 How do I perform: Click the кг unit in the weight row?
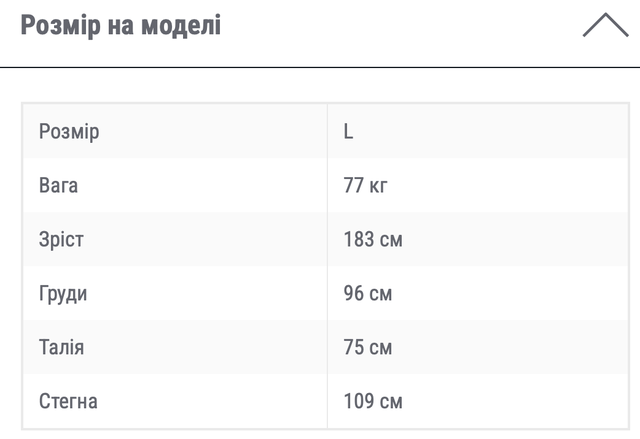[378, 186]
